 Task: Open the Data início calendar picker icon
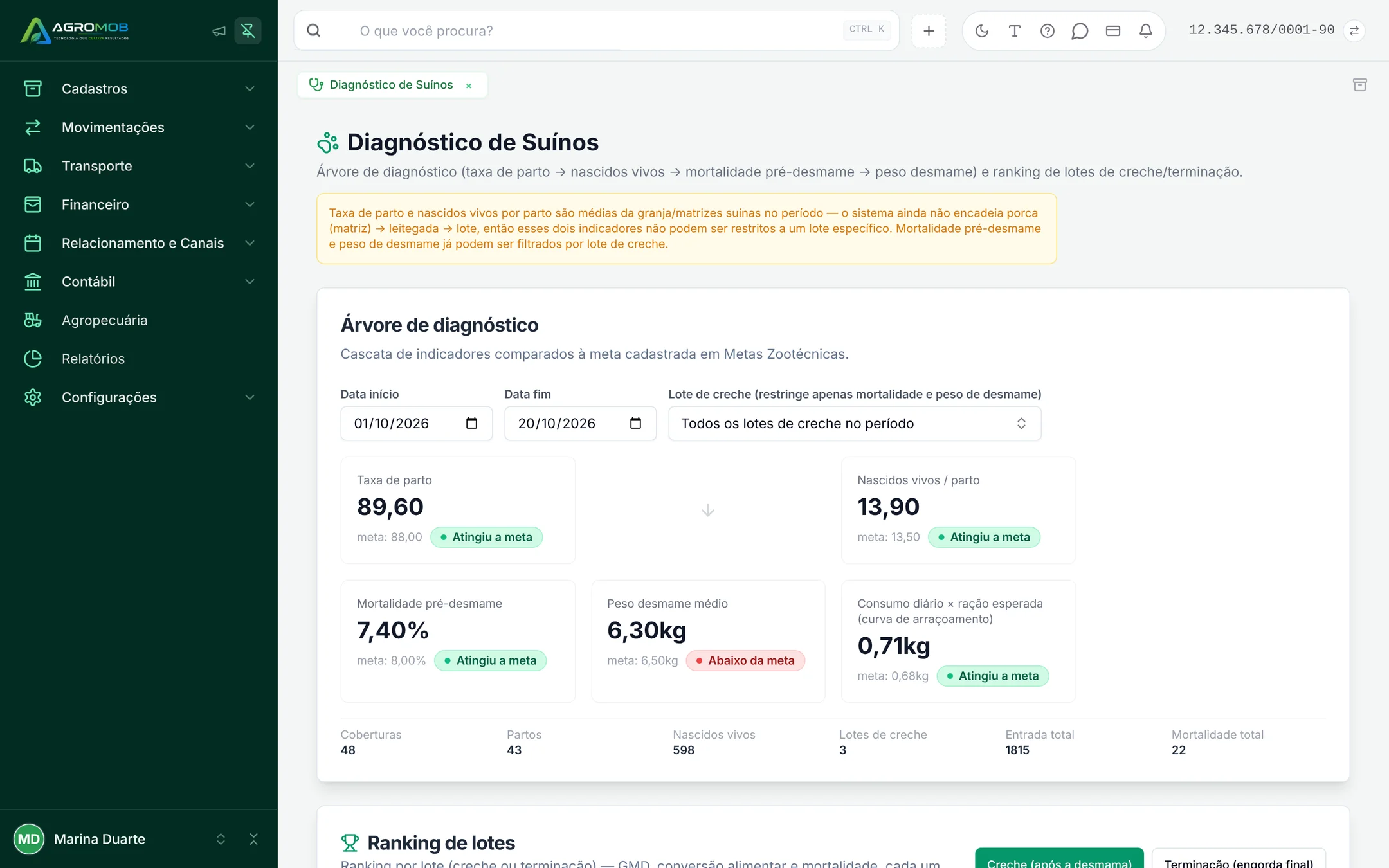tap(471, 423)
